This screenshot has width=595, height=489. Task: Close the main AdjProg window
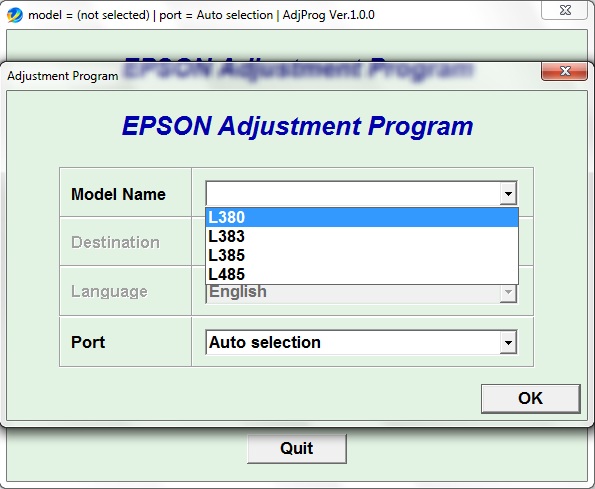pyautogui.click(x=564, y=10)
